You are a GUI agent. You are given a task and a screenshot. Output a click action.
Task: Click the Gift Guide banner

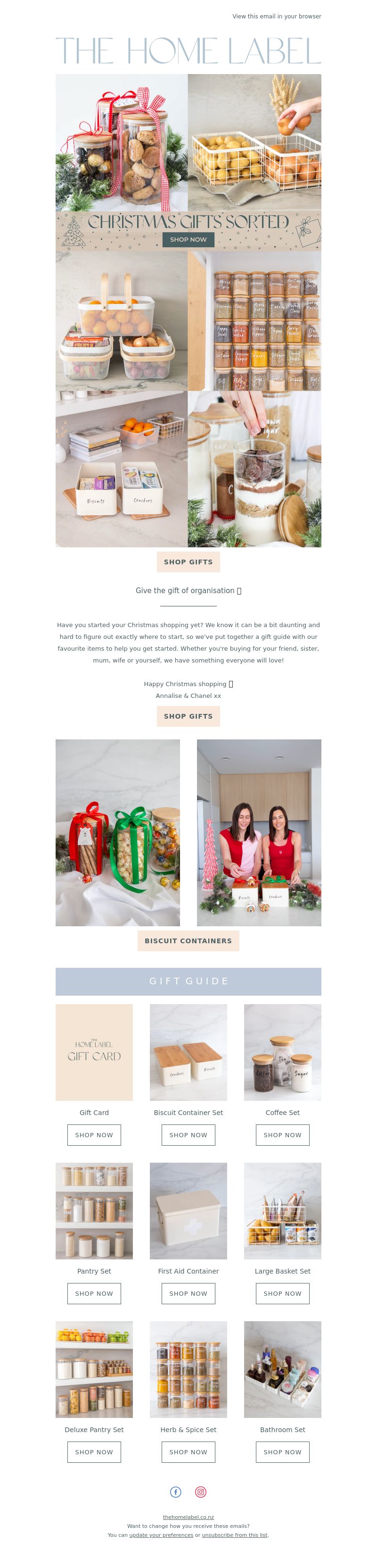click(x=188, y=981)
